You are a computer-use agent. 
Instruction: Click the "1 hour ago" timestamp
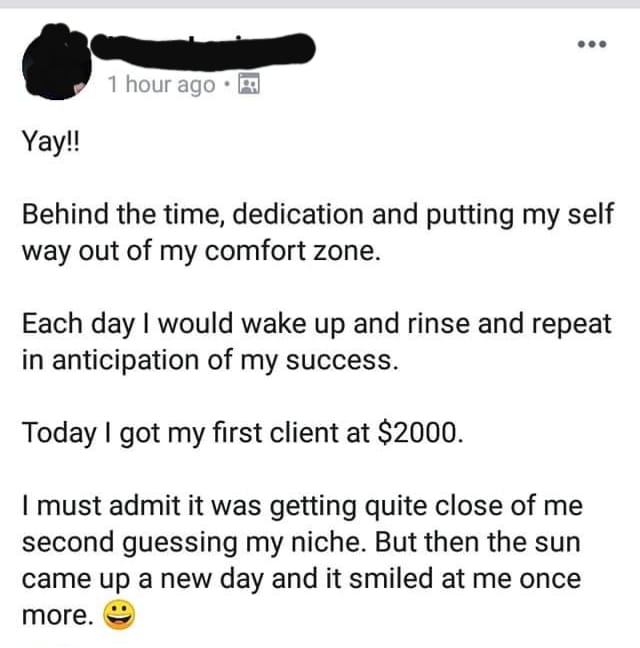point(162,84)
